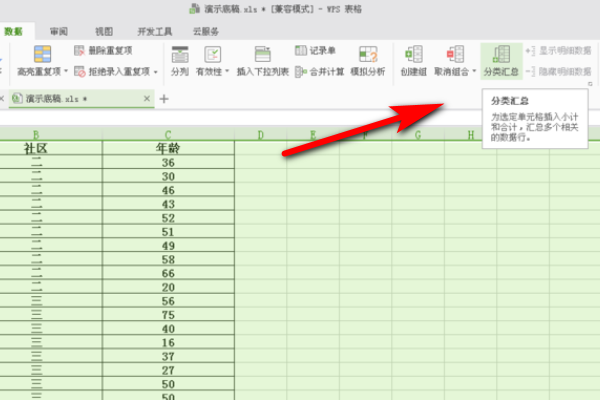Viewport: 600px width, 400px height.
Task: Select column E header
Action: click(x=313, y=135)
